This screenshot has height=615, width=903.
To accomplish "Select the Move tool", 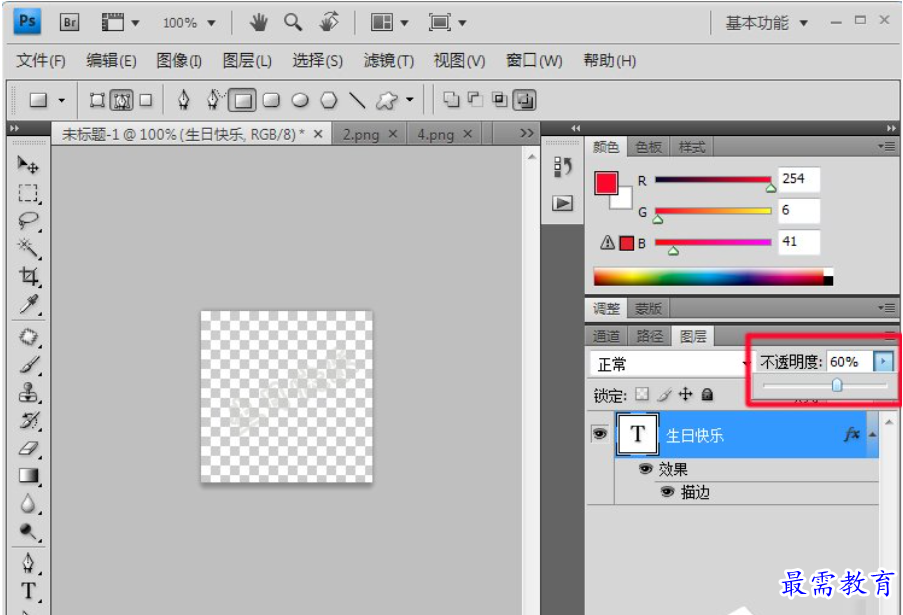I will coord(27,165).
